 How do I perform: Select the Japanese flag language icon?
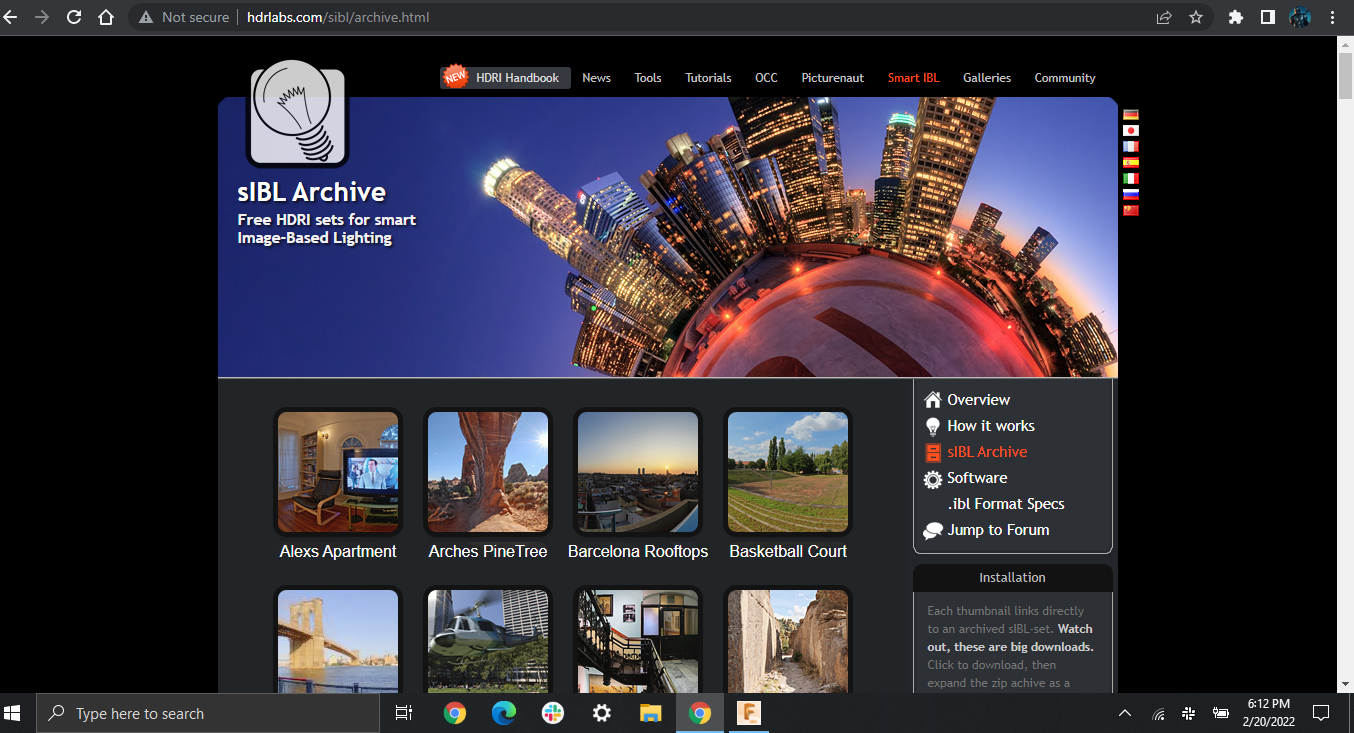tap(1130, 129)
